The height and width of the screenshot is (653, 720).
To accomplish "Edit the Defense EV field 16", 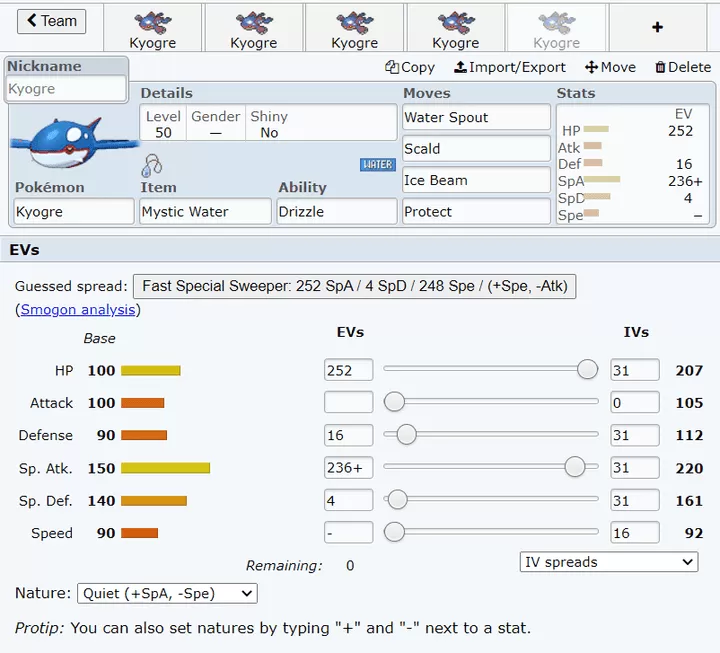I will [349, 435].
